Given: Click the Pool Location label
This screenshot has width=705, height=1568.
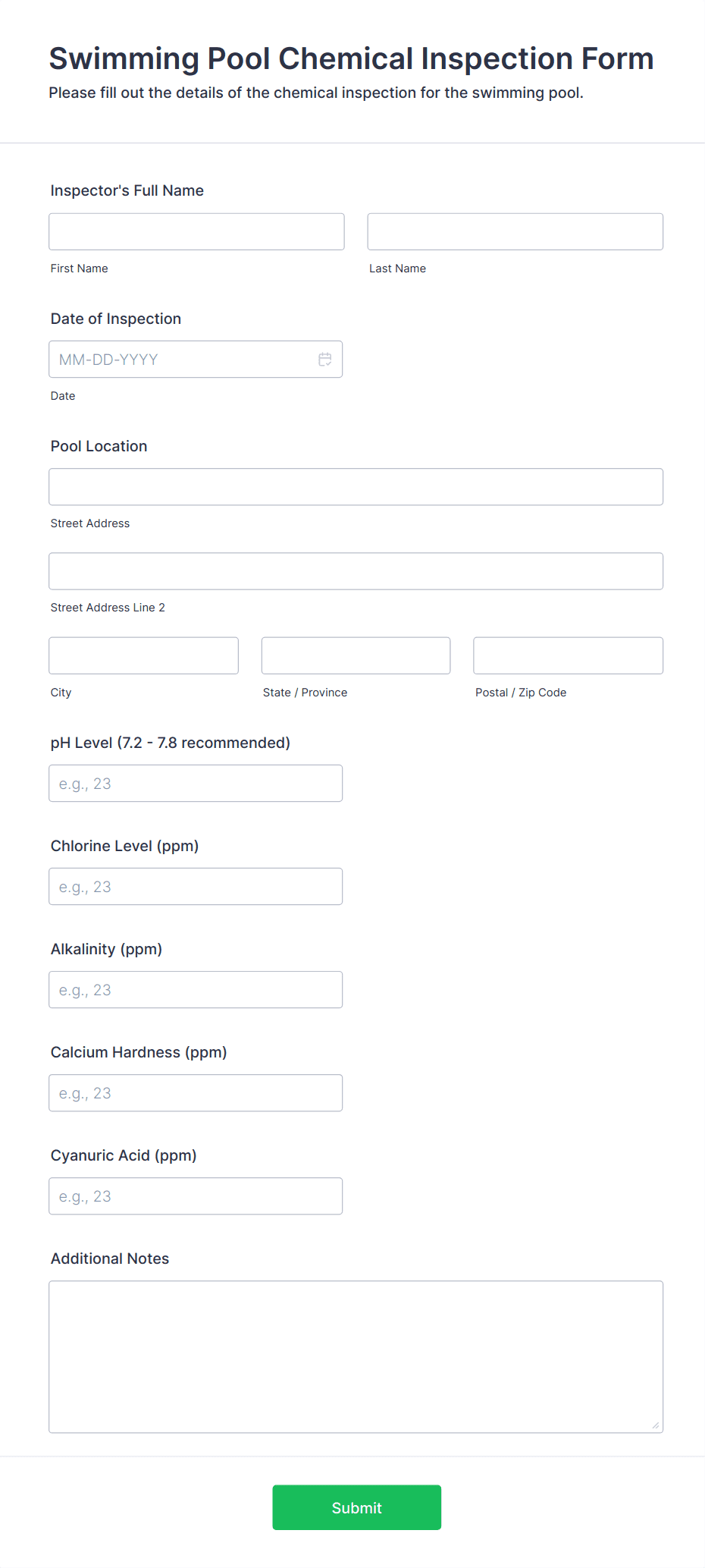Looking at the screenshot, I should pos(99,446).
